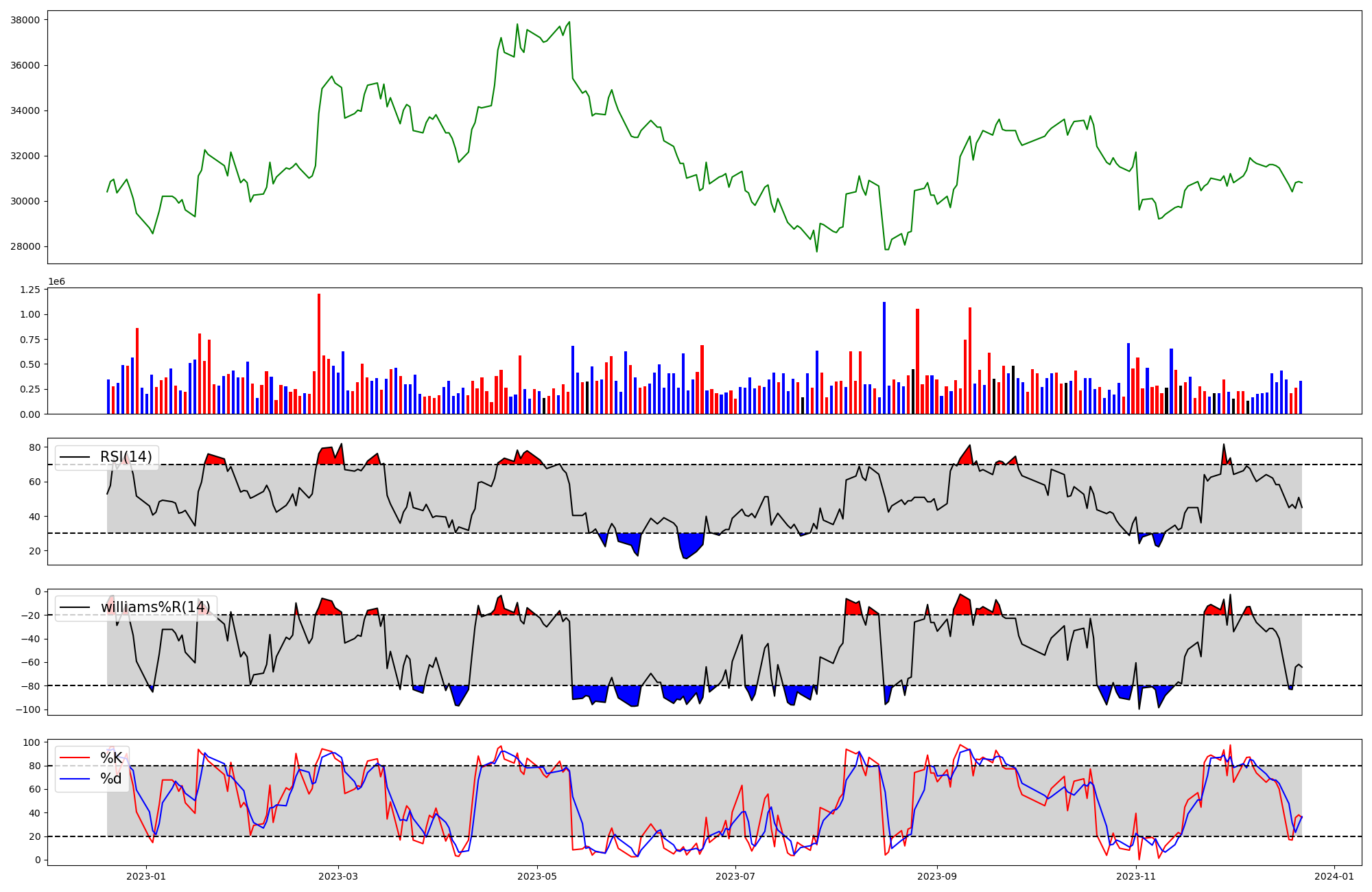1372x892 pixels.
Task: Click the red %K legend line sample
Action: point(75,758)
